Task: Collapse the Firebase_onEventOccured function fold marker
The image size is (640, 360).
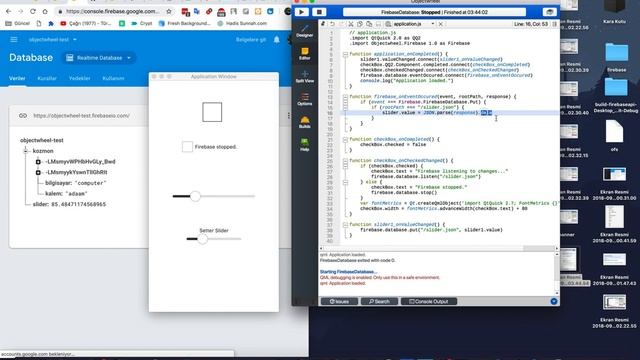Action: click(x=345, y=97)
